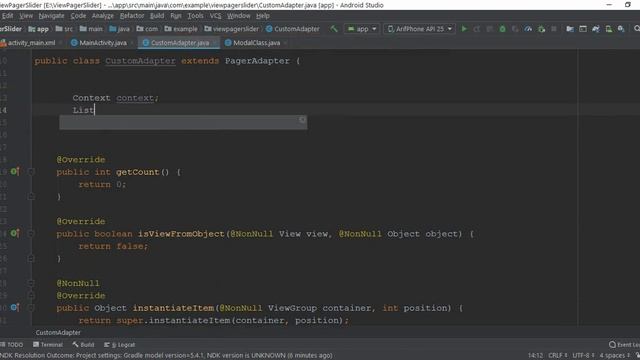
Task: Open the Run menu
Action: (176, 16)
